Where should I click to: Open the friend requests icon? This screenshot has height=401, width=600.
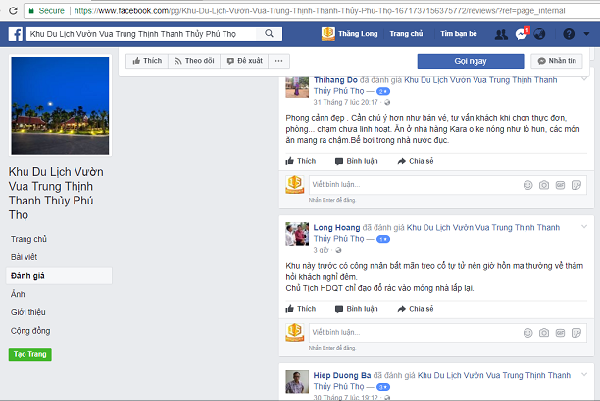point(501,33)
